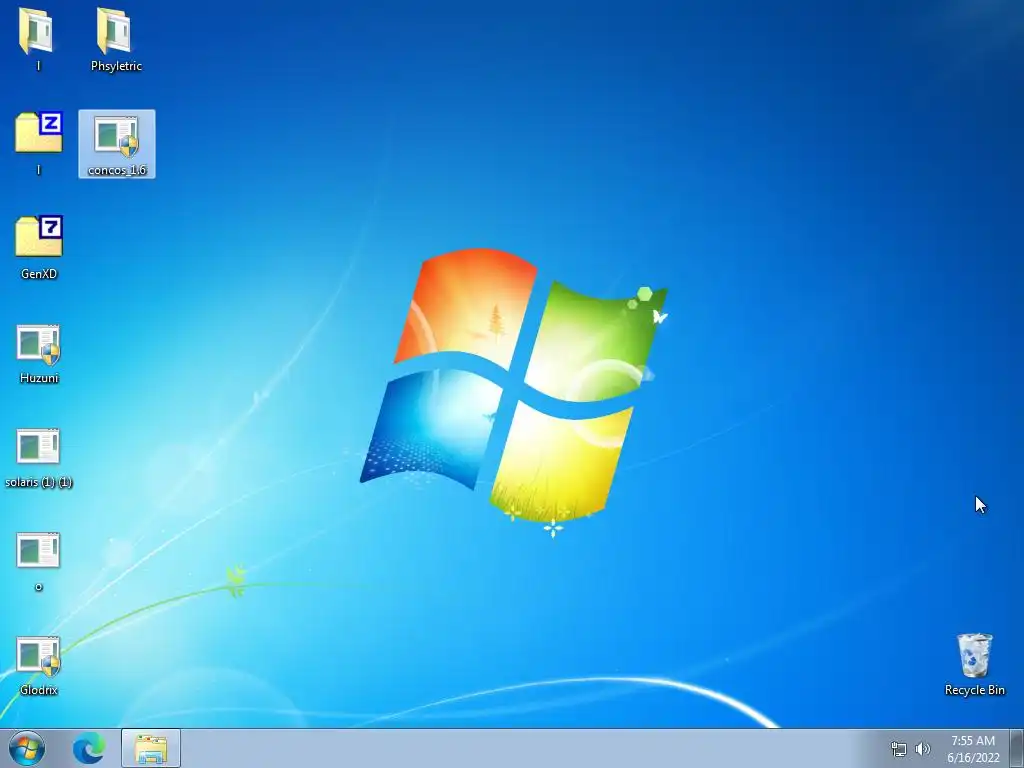Select the program icon labeled o
This screenshot has width=1024, height=768.
(38, 551)
